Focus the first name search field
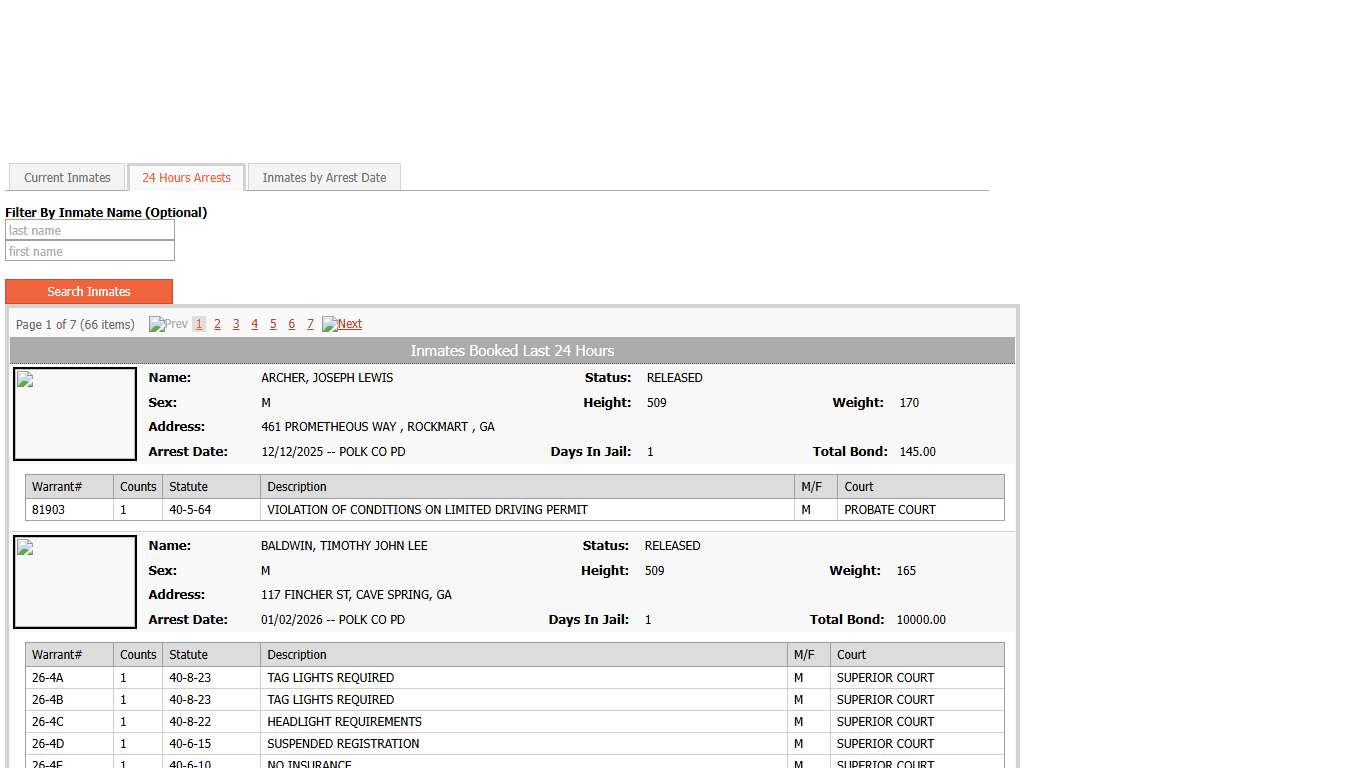This screenshot has width=1366, height=768. [x=90, y=251]
